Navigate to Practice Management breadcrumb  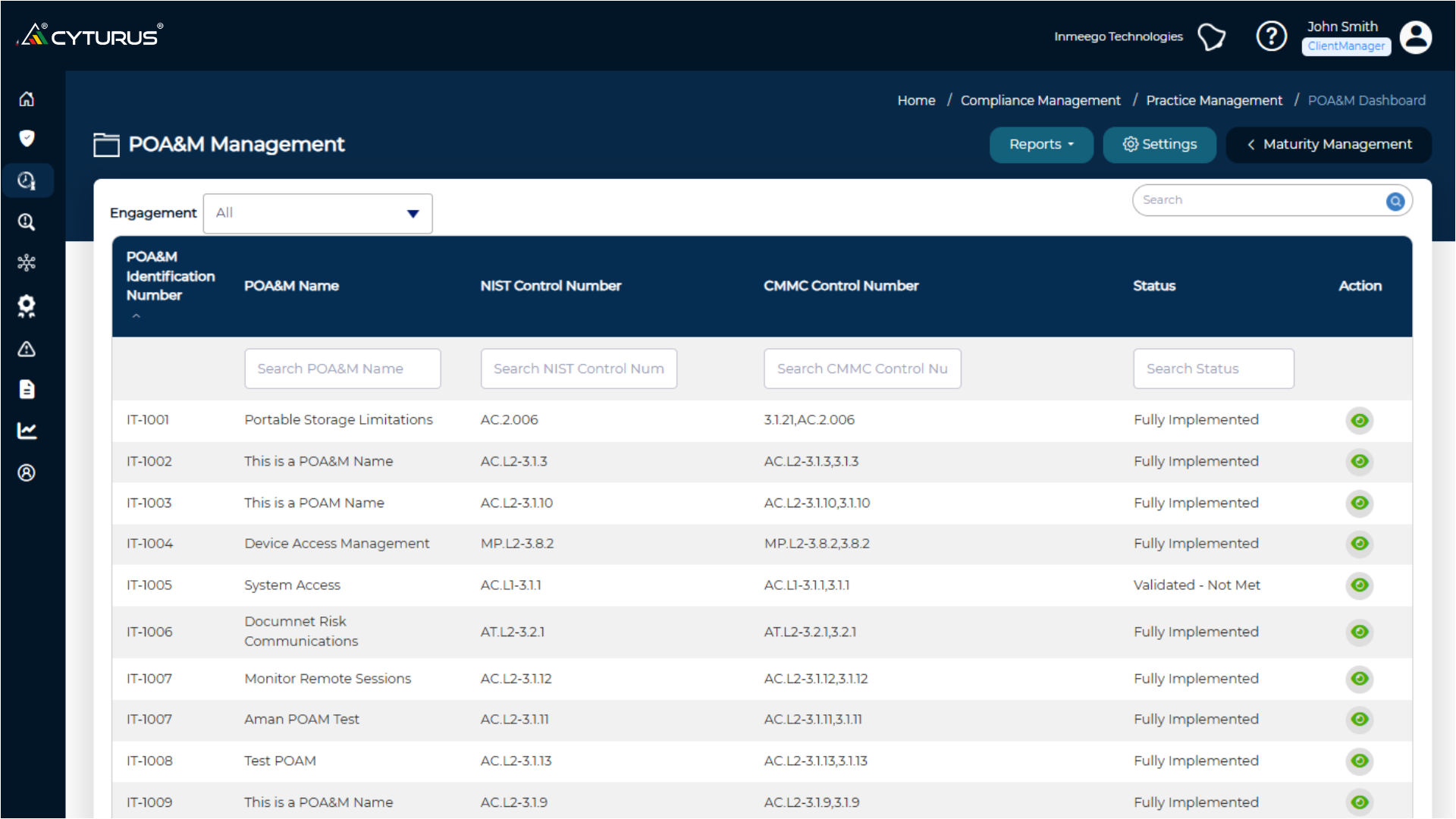1213,100
